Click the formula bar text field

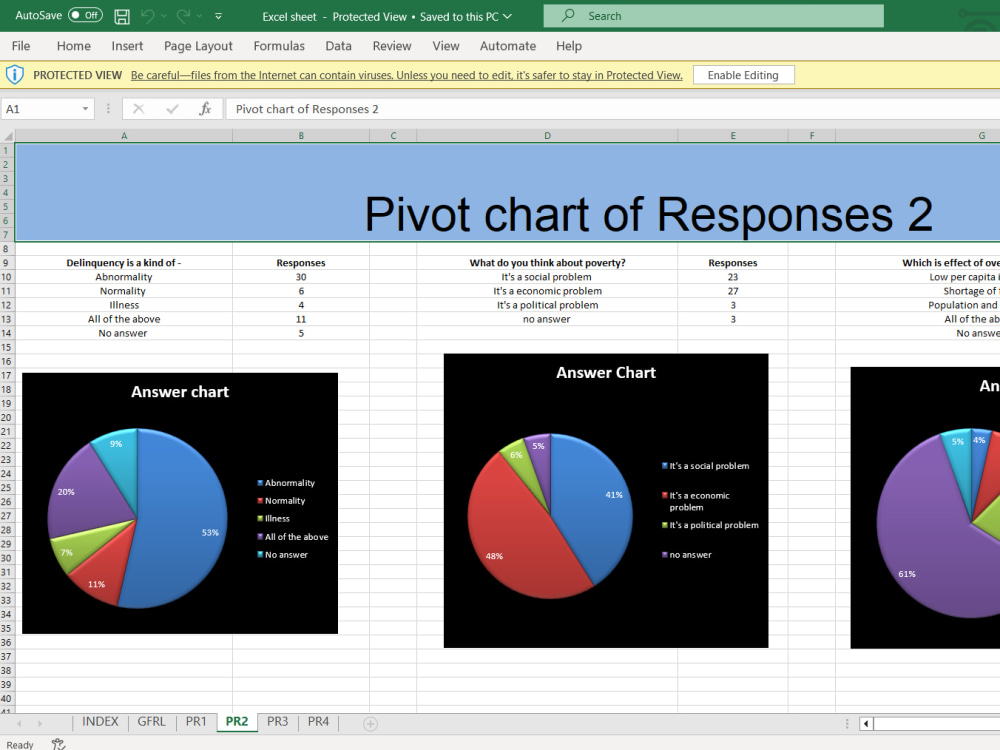tap(612, 109)
